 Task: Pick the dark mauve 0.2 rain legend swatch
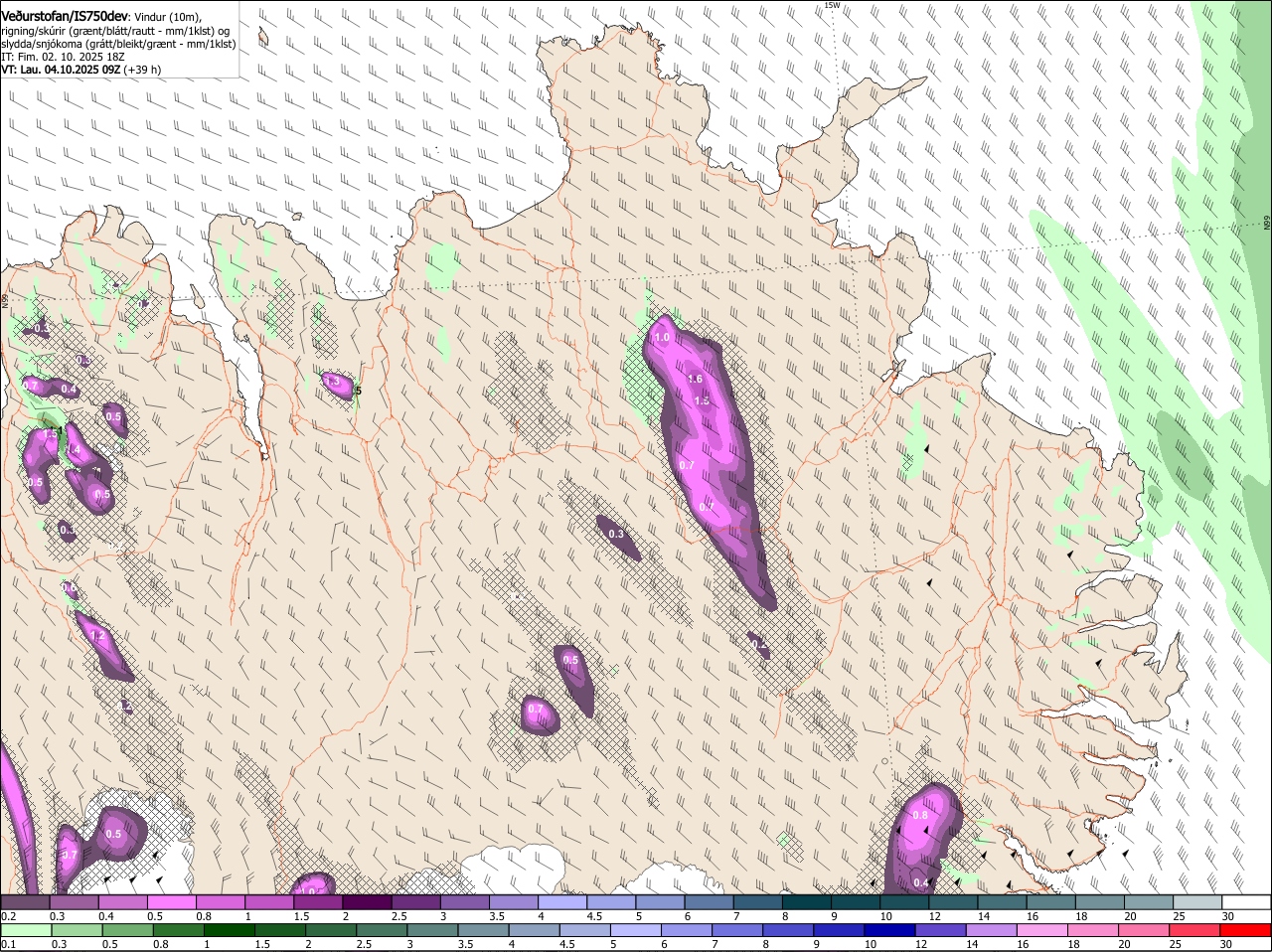(25, 902)
